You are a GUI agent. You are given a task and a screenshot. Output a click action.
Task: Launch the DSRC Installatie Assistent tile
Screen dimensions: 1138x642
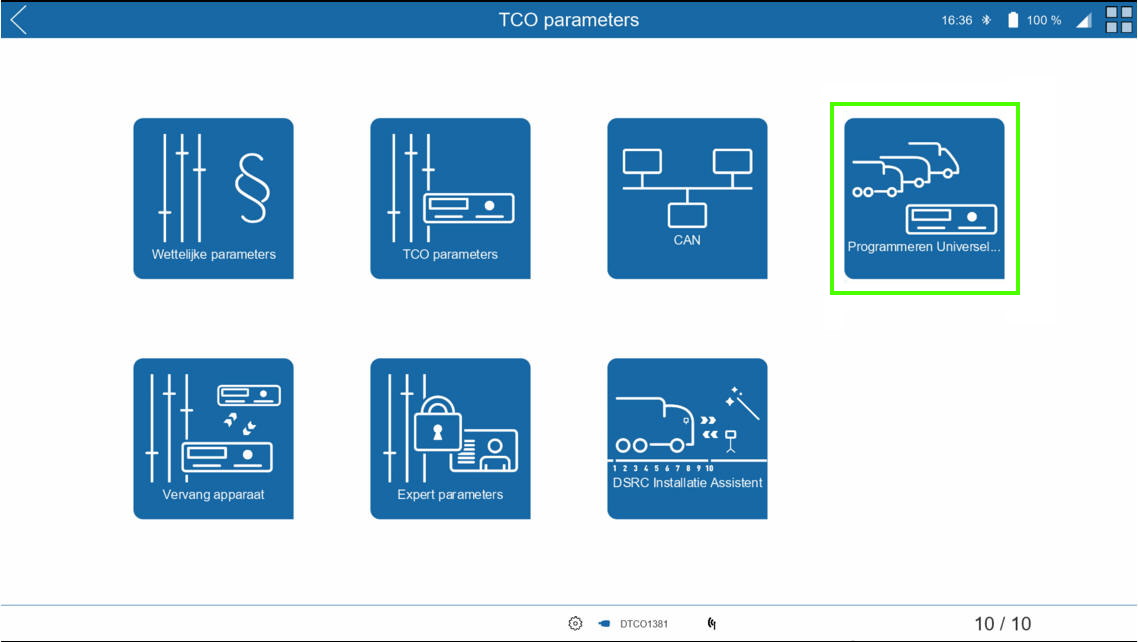tap(687, 438)
